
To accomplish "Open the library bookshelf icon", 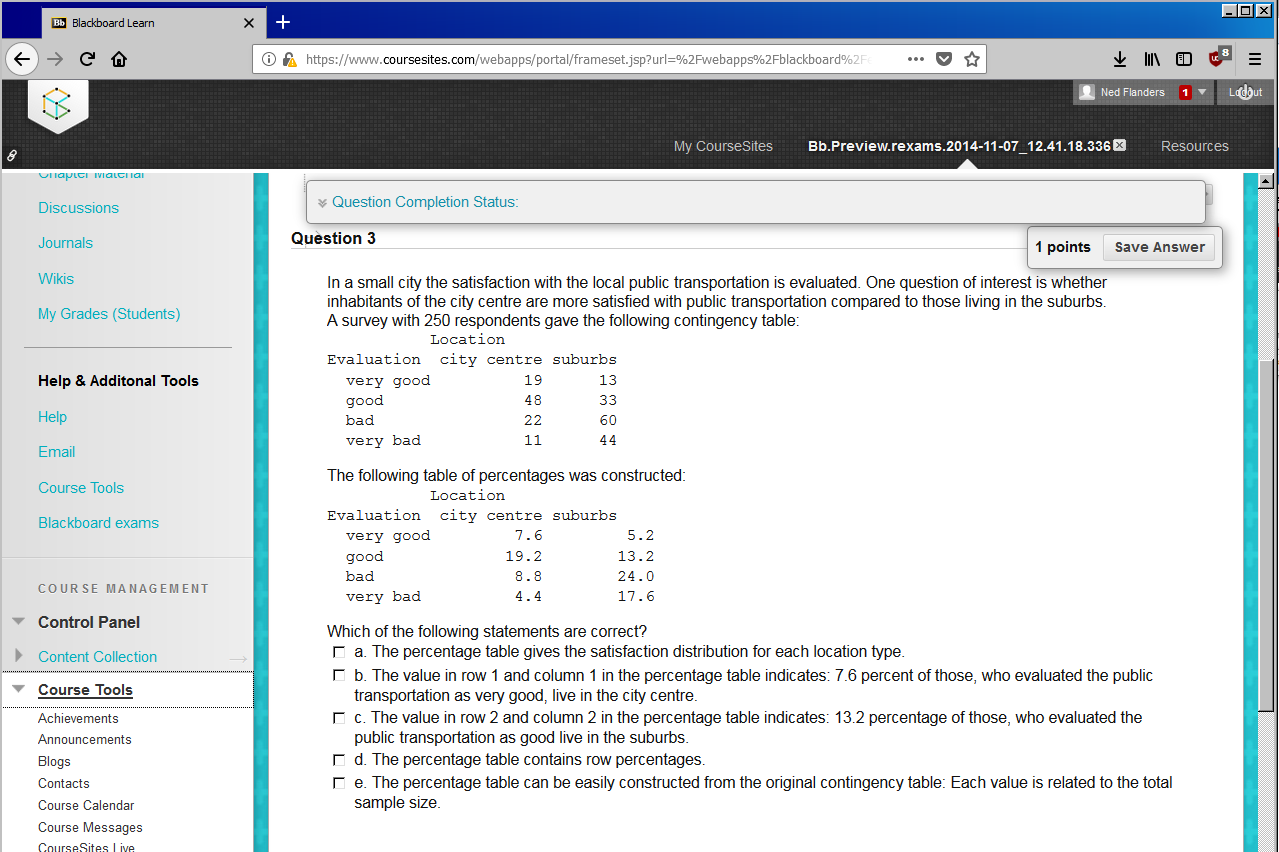I will point(1152,59).
